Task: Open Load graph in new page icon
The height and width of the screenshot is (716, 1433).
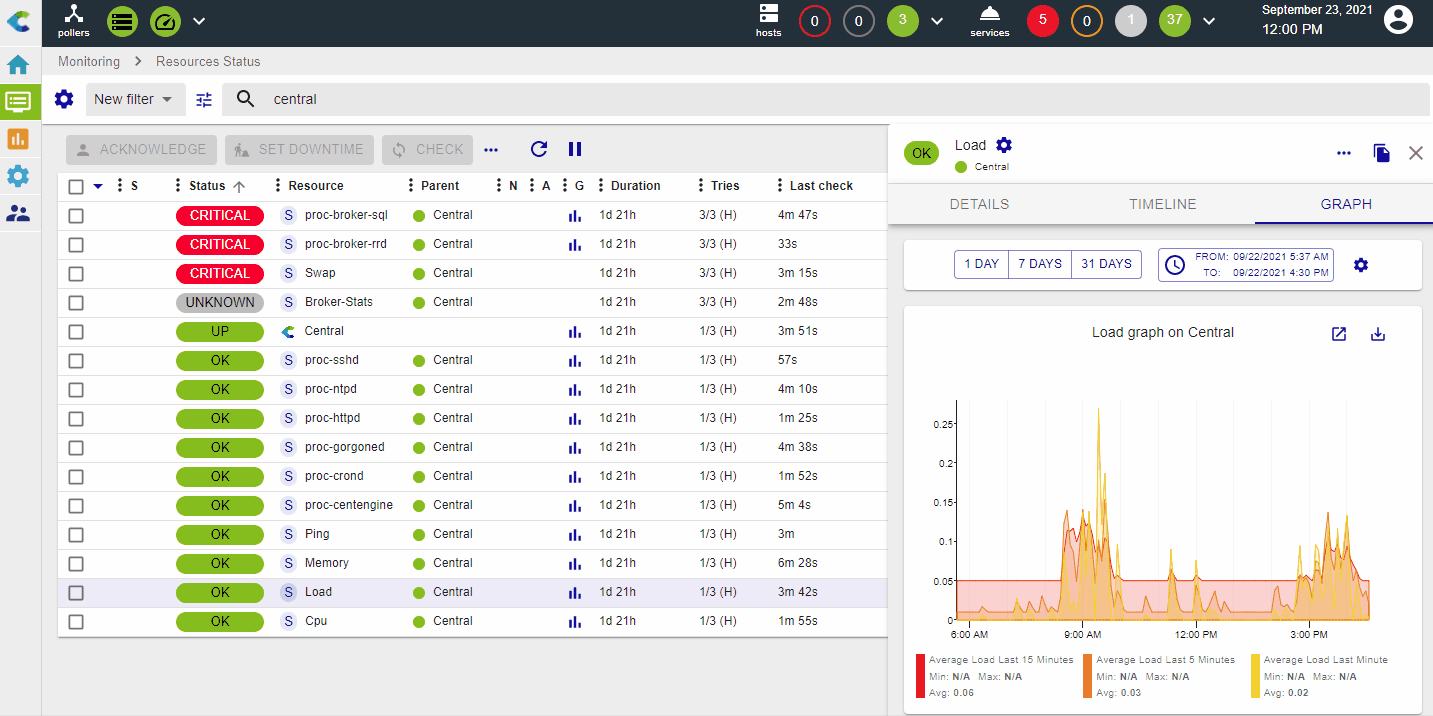Action: [1339, 334]
